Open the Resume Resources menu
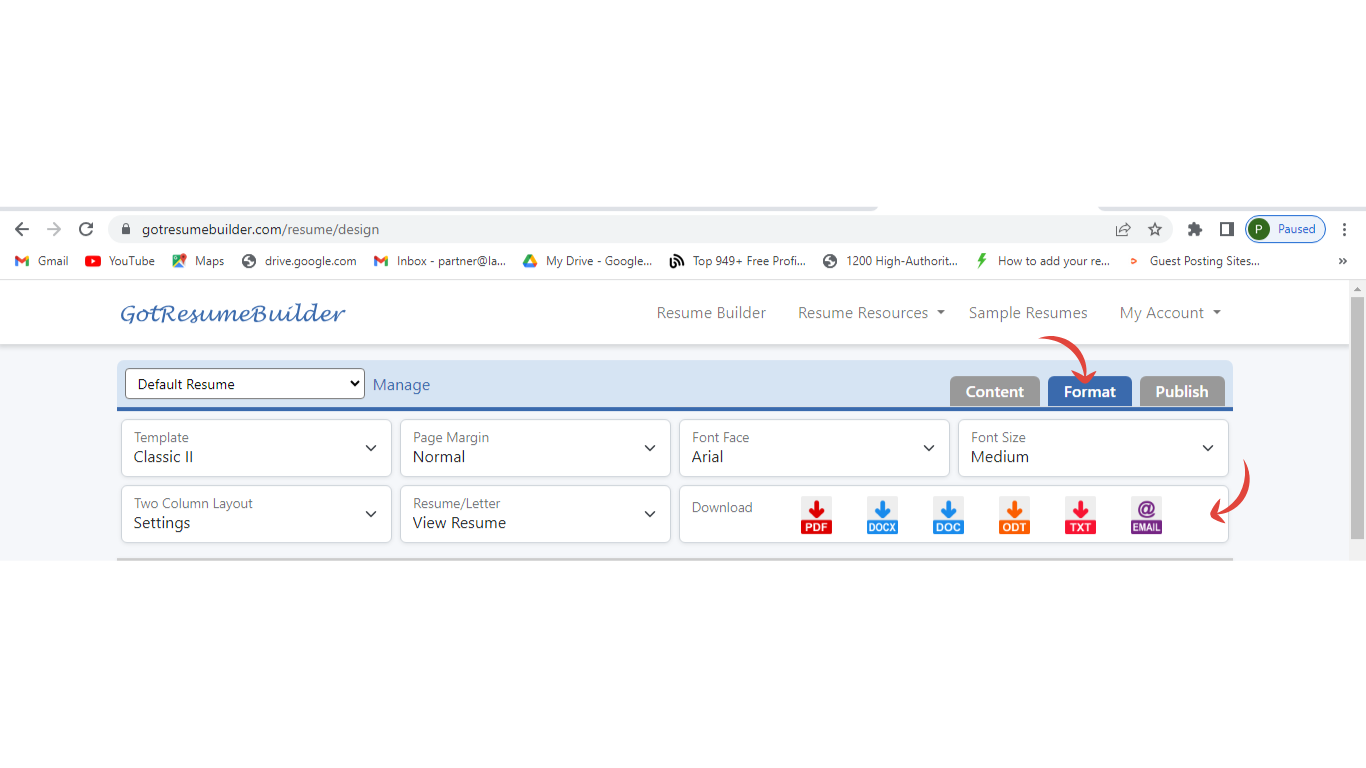Image resolution: width=1366 pixels, height=768 pixels. coord(870,313)
